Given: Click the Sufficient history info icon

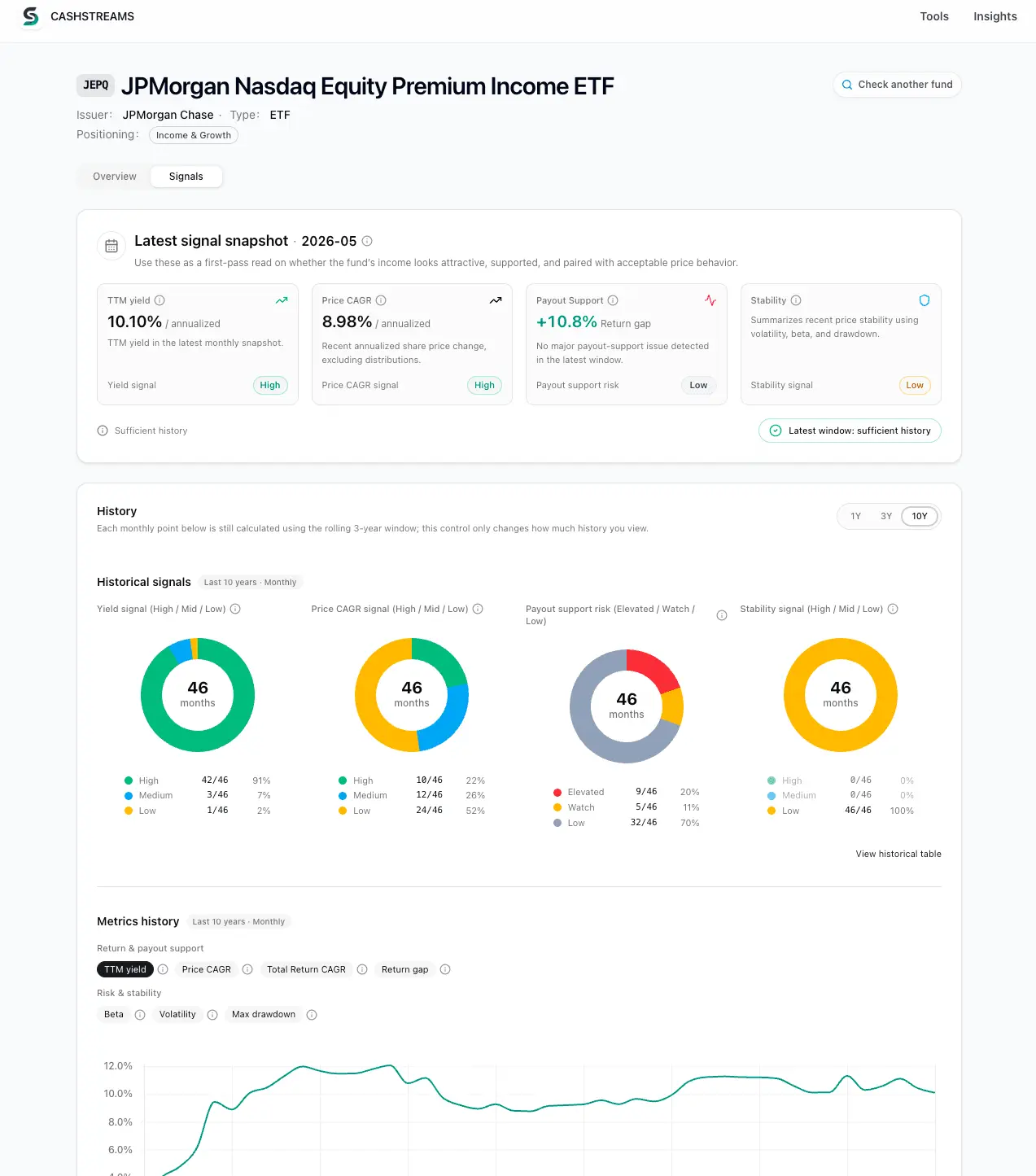Looking at the screenshot, I should [x=103, y=431].
